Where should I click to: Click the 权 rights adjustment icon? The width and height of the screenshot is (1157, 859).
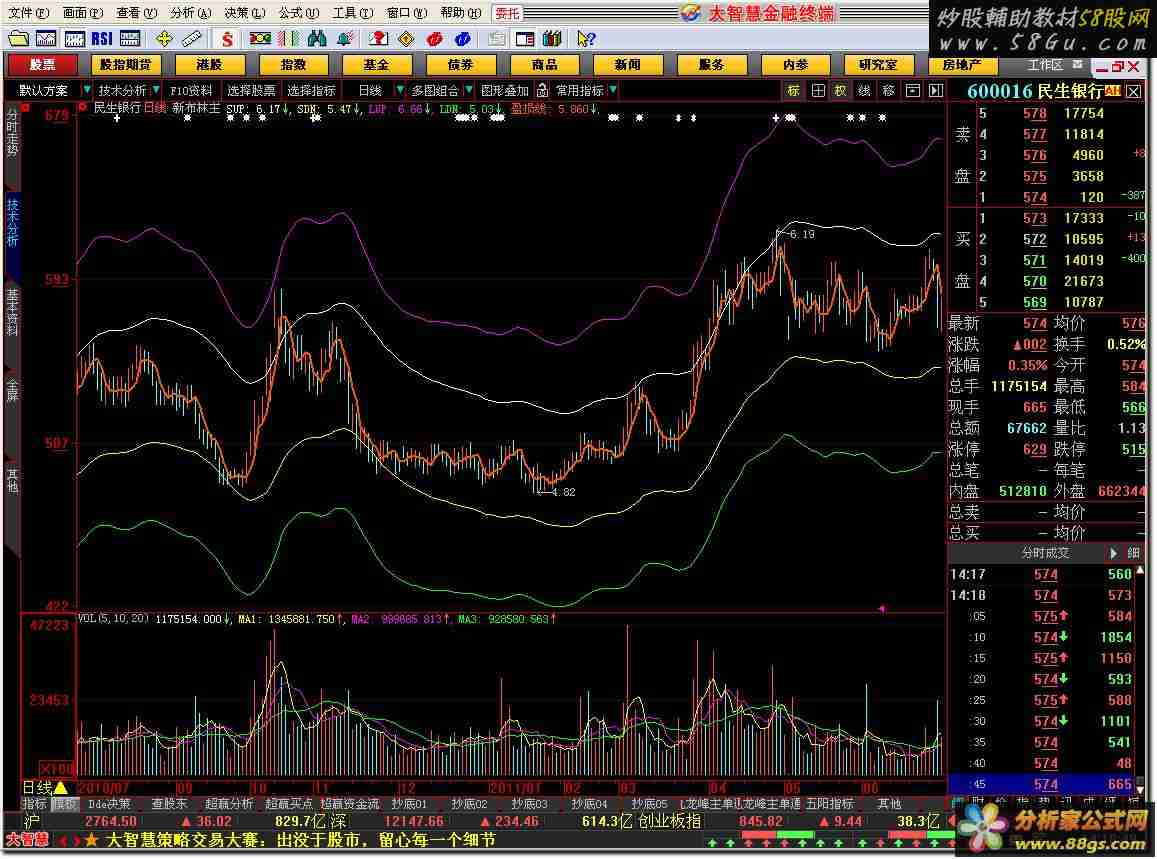click(840, 91)
